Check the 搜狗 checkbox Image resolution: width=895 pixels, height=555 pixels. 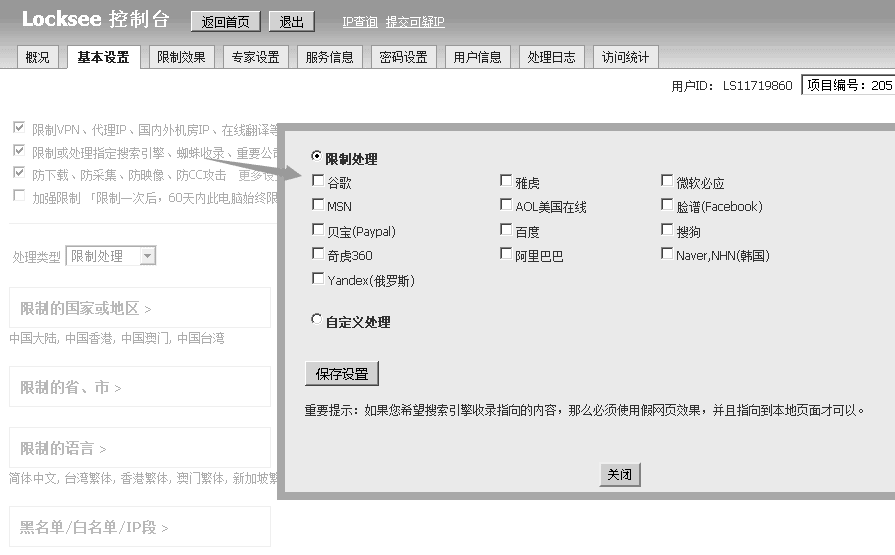tap(667, 229)
